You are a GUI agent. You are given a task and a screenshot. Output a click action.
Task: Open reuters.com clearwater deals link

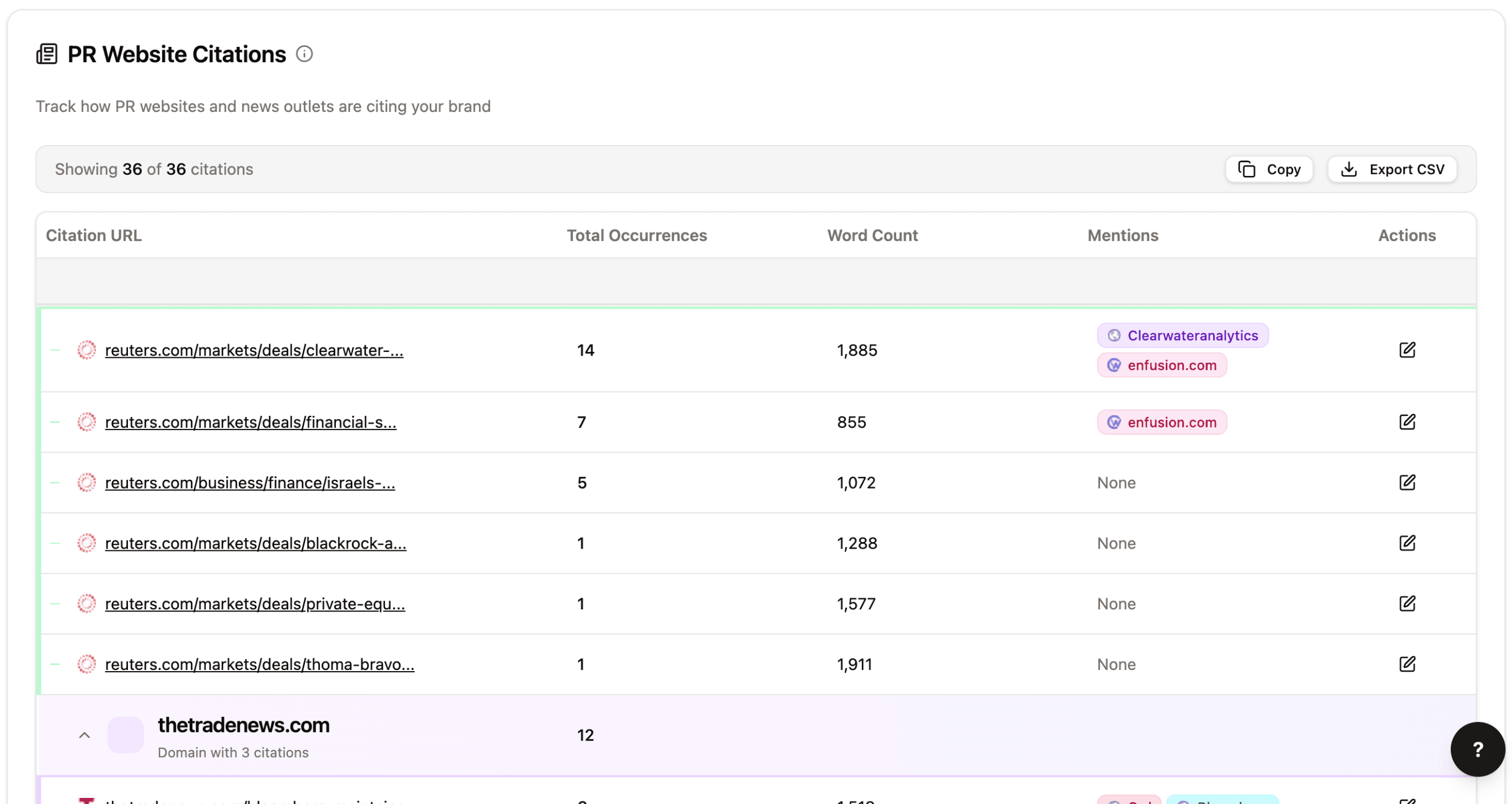point(254,350)
